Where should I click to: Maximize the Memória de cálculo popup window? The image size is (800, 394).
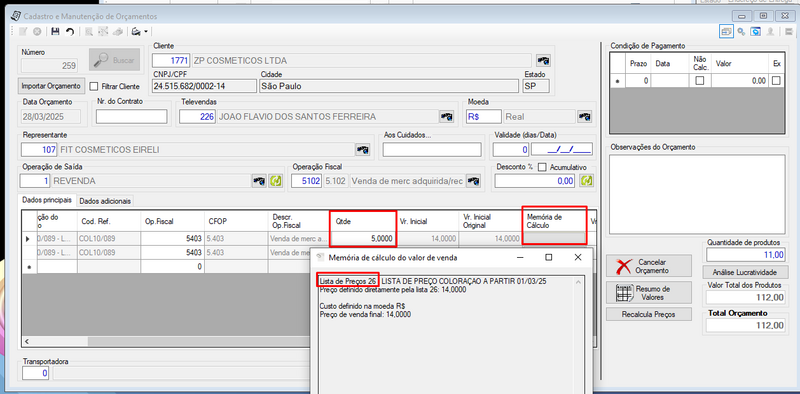(548, 257)
